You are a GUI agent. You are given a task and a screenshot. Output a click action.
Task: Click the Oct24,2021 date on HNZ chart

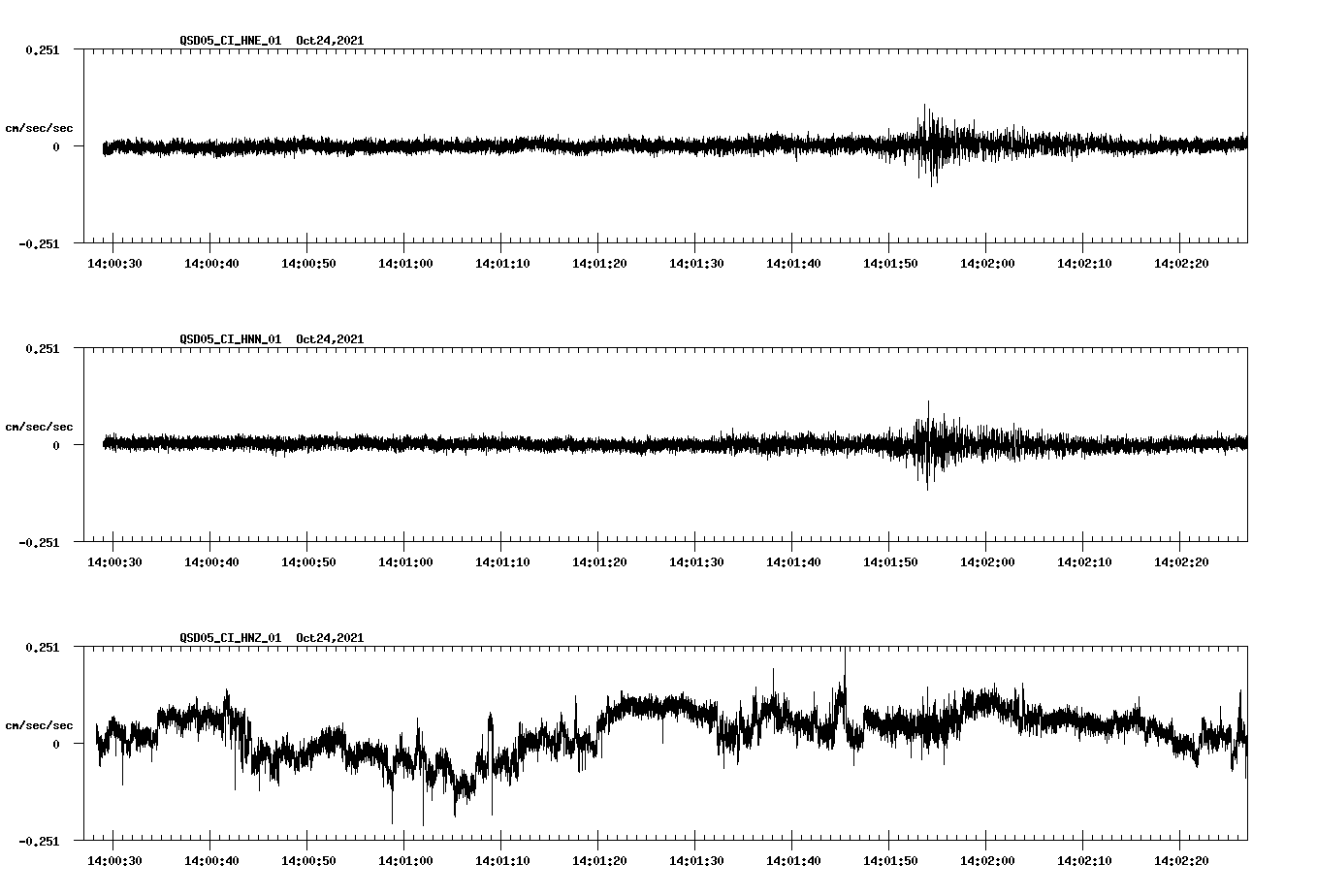pos(331,638)
